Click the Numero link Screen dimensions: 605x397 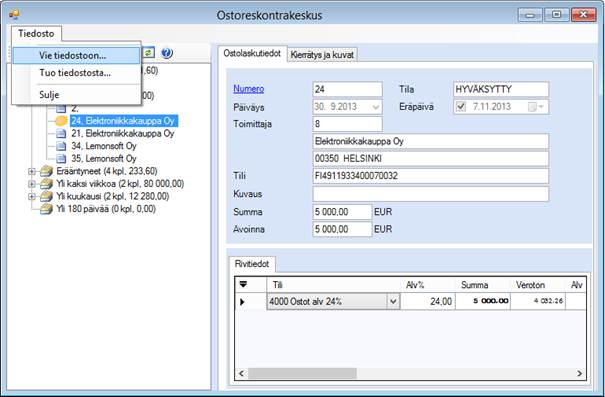coord(248,89)
